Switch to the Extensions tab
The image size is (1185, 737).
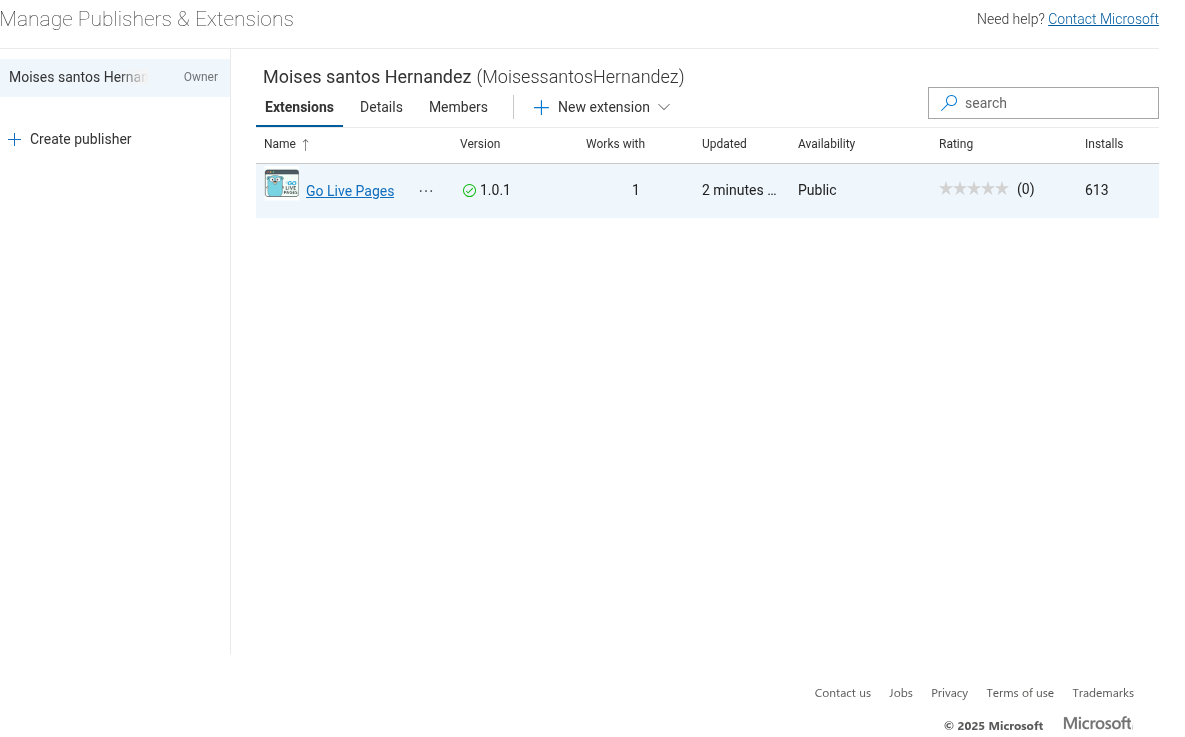click(299, 107)
